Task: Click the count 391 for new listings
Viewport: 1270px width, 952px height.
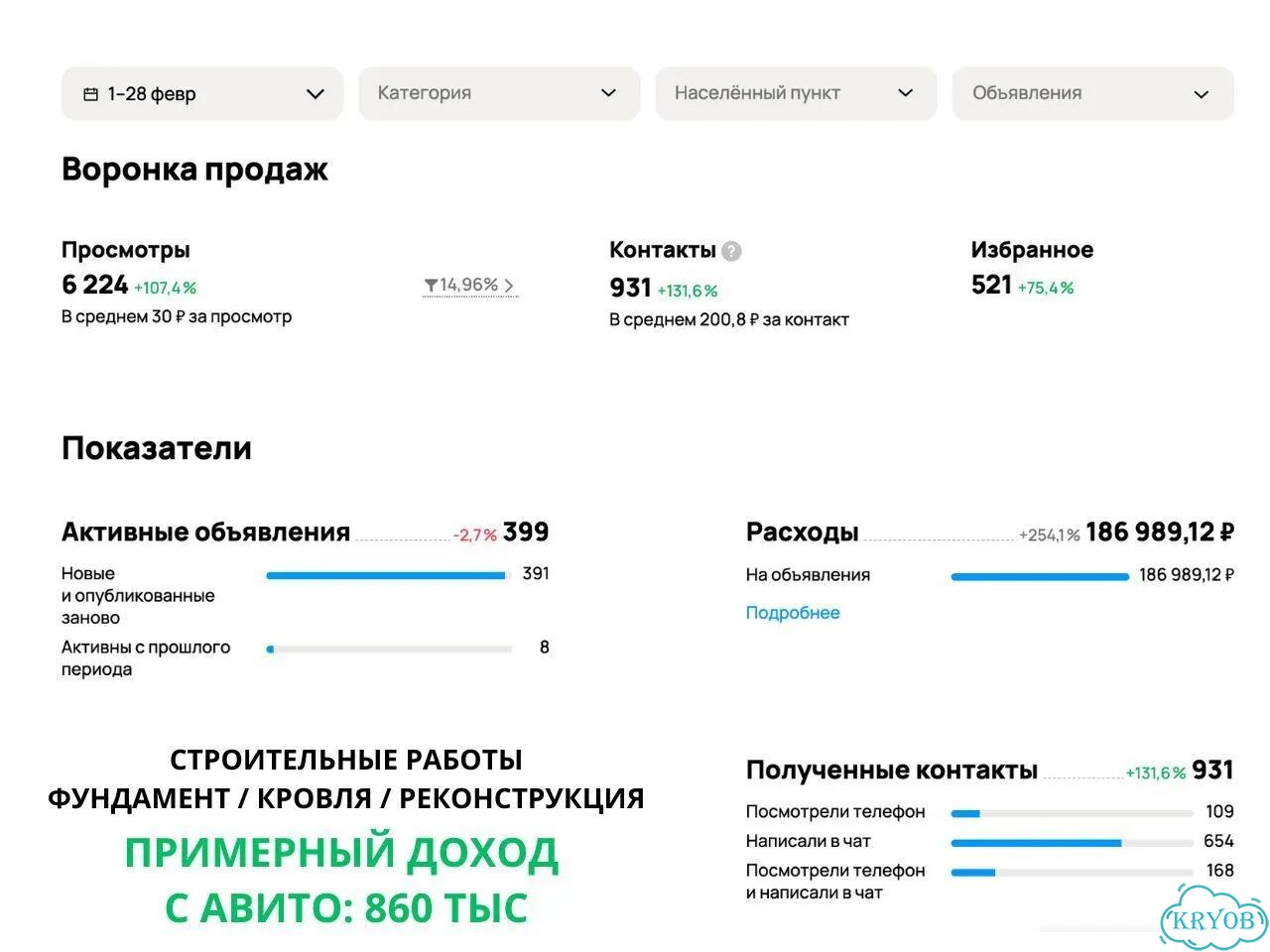Action: [x=536, y=573]
